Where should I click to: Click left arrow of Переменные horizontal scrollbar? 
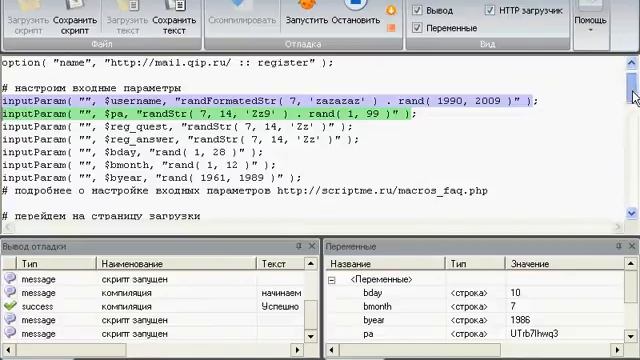point(331,350)
